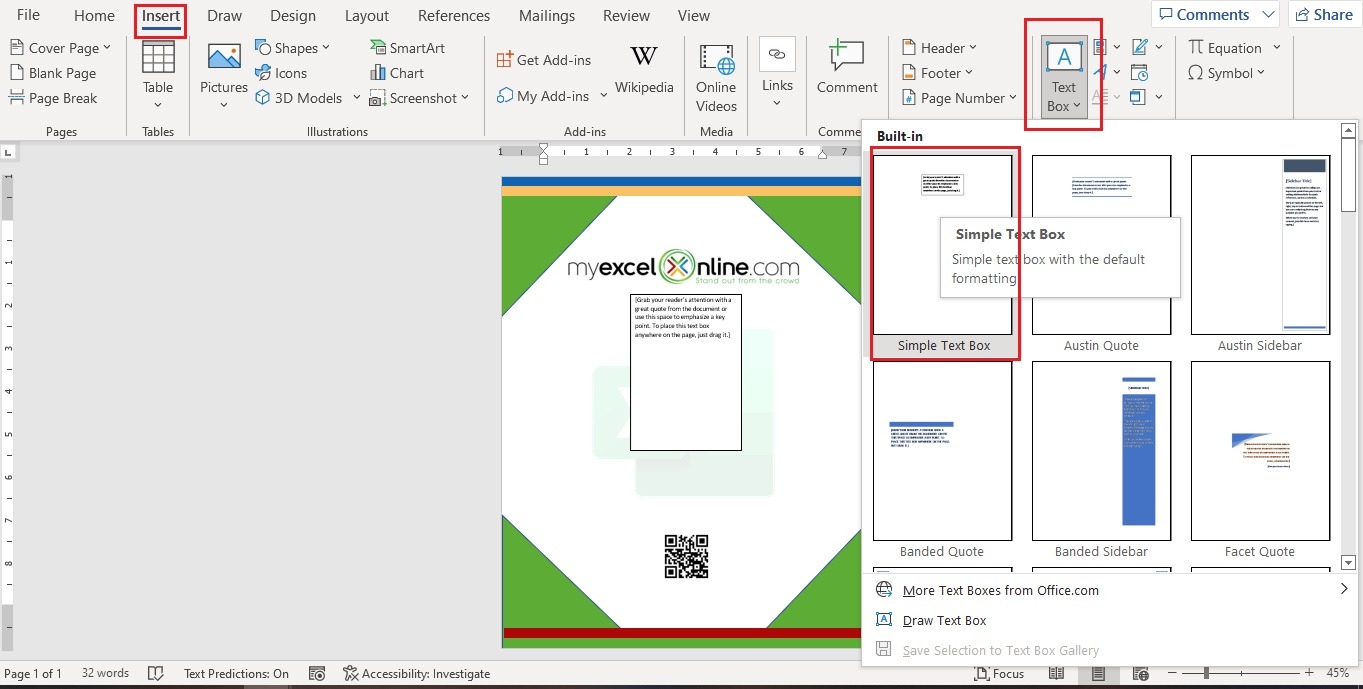Click the zoom out minus button
The width and height of the screenshot is (1363, 689).
click(x=1173, y=674)
